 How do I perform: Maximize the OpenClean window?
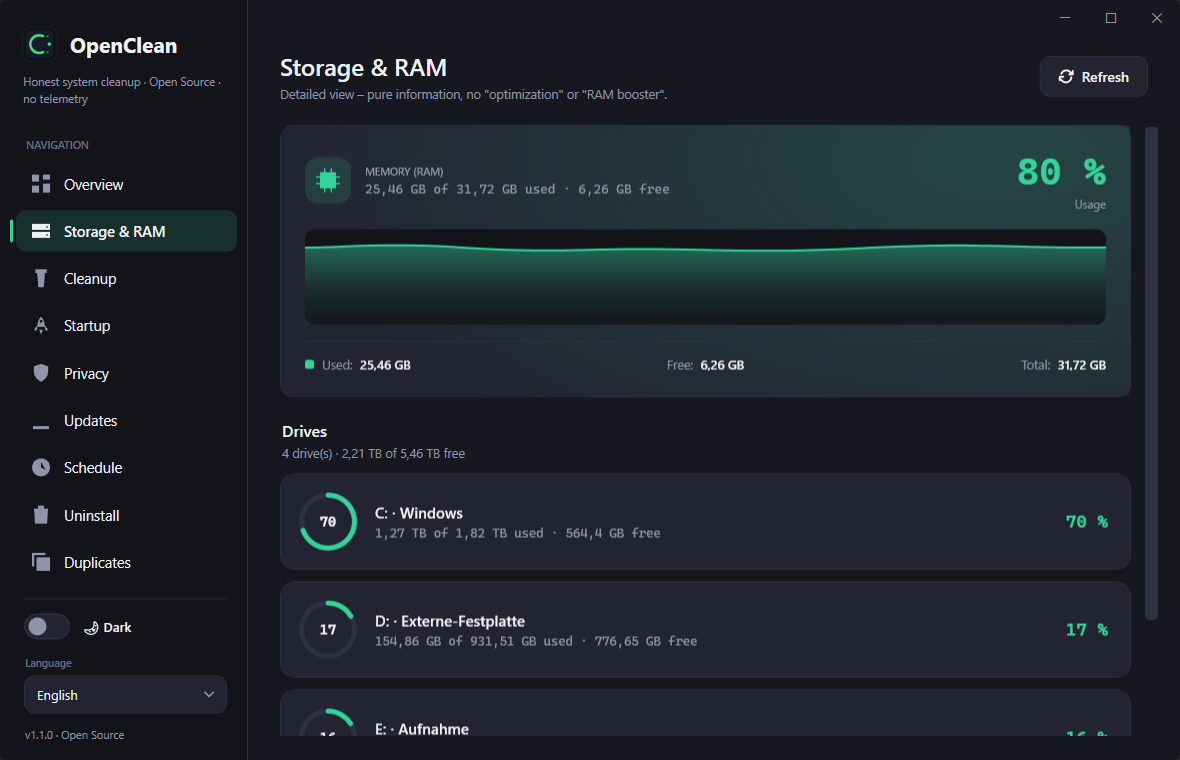(1111, 18)
